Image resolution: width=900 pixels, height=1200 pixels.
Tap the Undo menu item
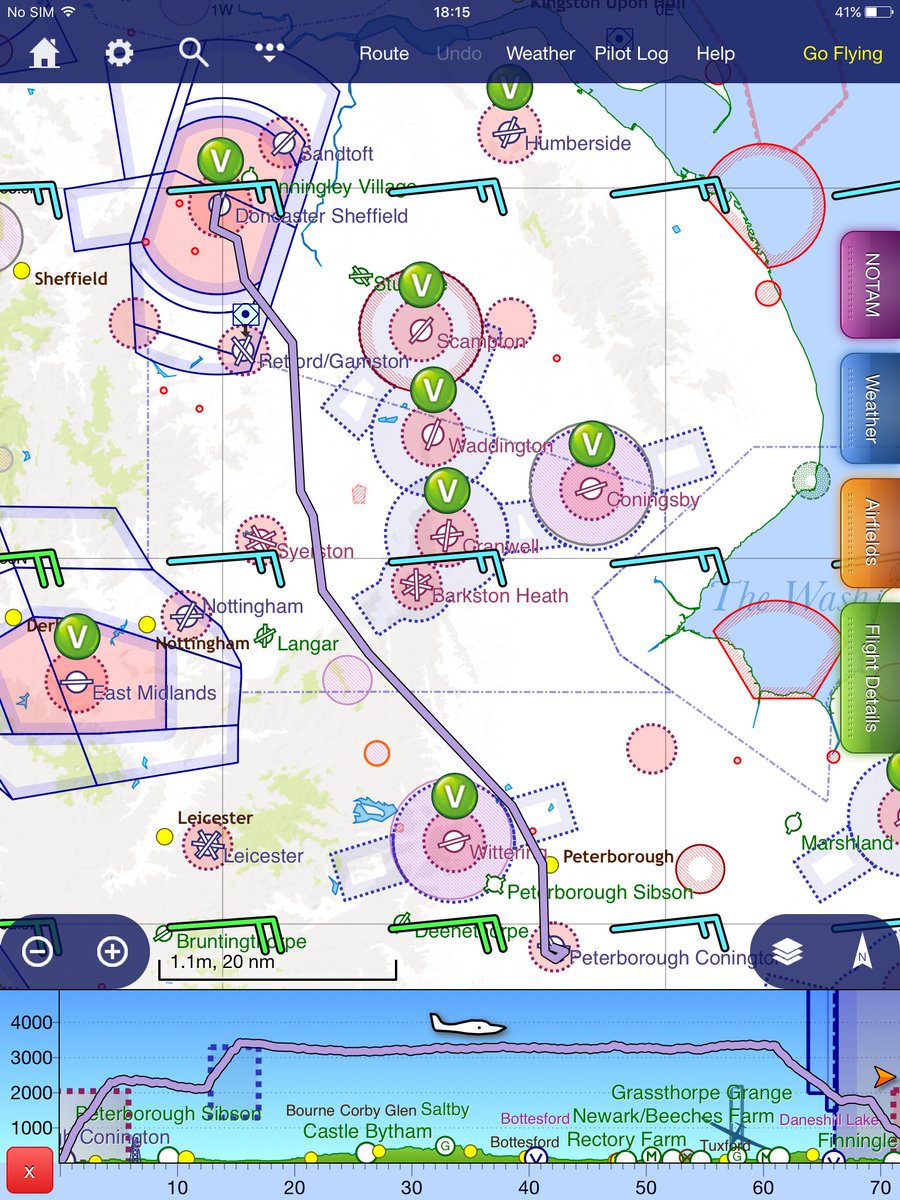[459, 53]
